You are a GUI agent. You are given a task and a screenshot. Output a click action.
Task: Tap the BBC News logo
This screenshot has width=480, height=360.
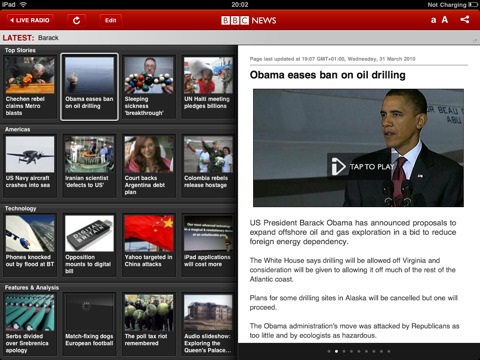(x=249, y=20)
